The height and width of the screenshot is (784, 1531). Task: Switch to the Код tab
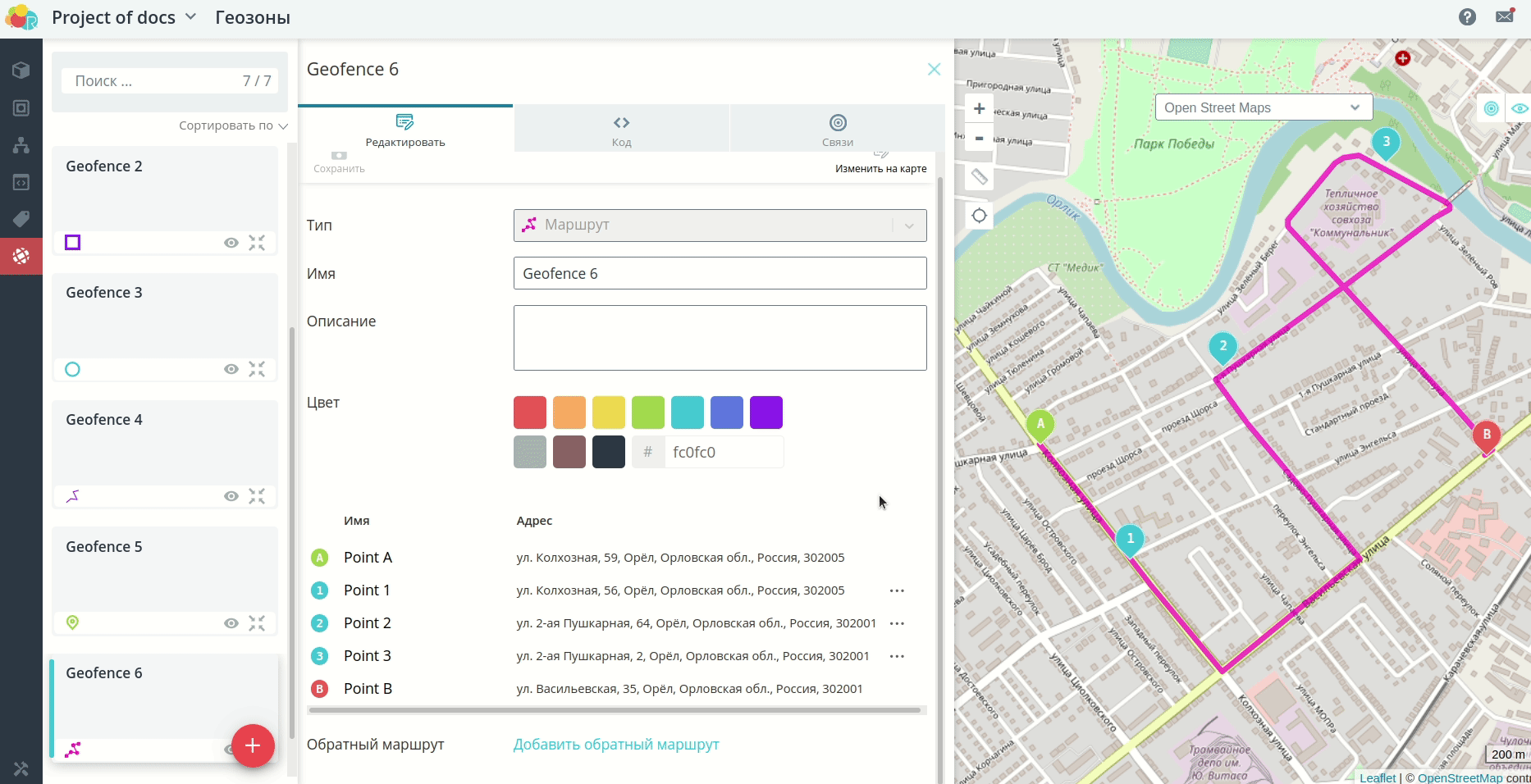point(621,130)
